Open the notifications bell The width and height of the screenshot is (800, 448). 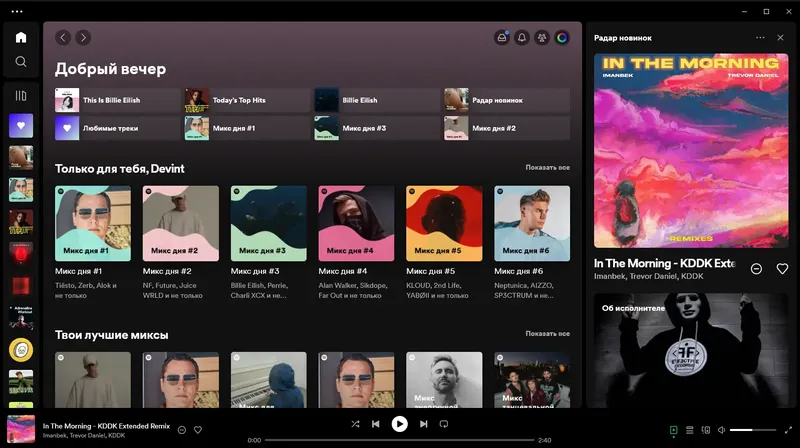point(522,37)
